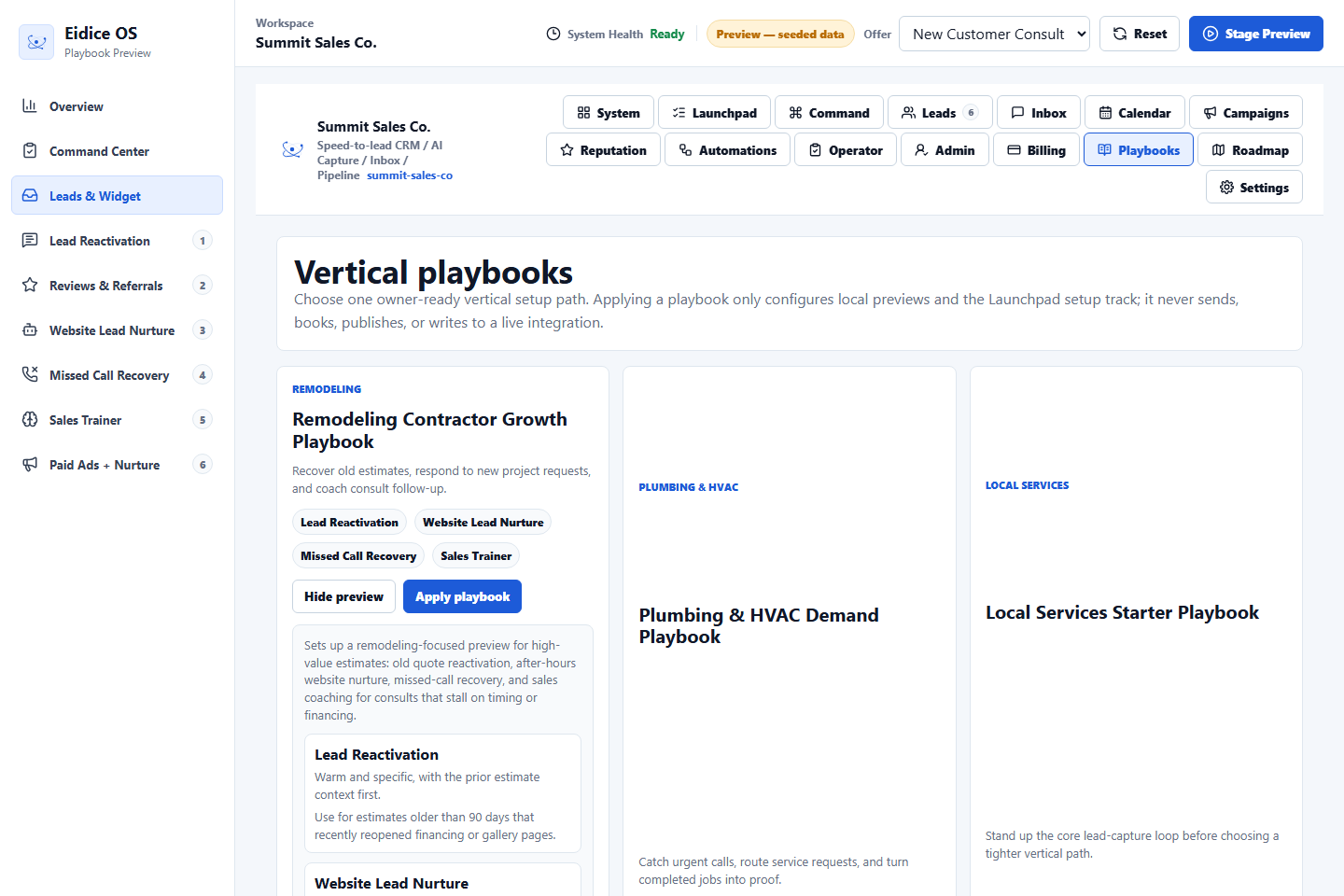Click the Lead Reactivation tag chip

pos(349,522)
